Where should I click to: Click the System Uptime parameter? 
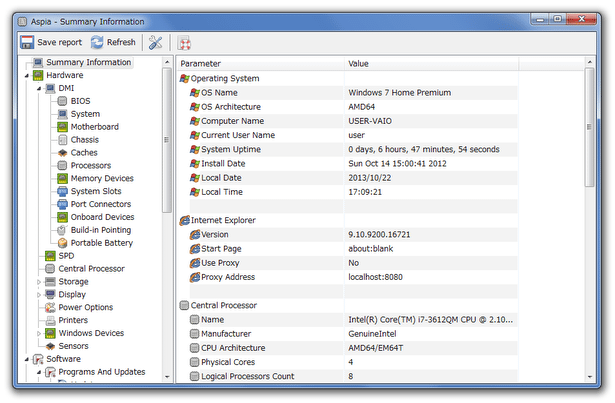point(231,150)
